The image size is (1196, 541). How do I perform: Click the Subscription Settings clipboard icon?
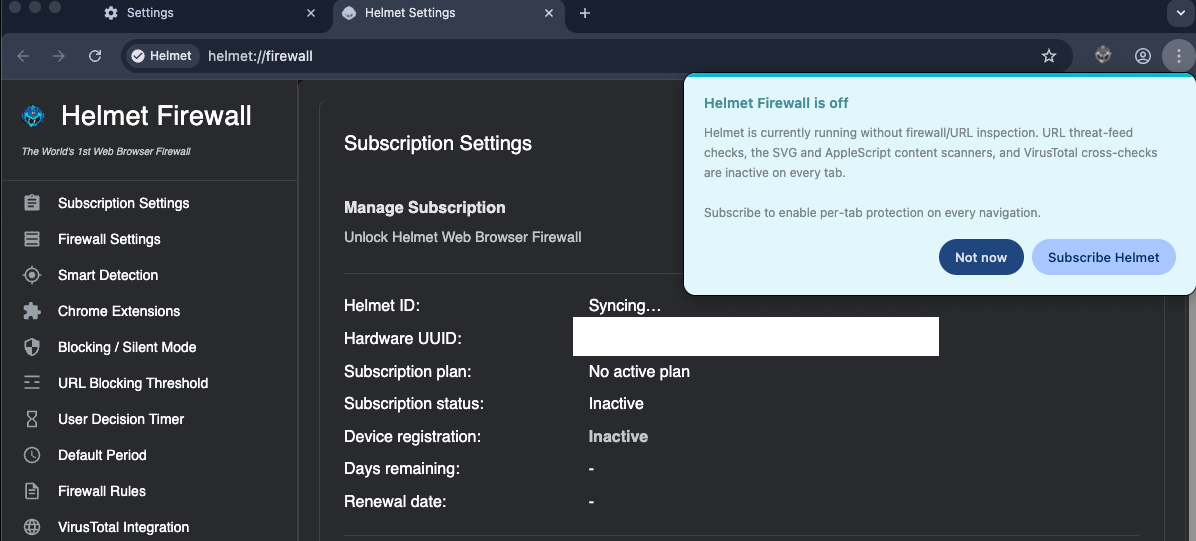click(31, 203)
